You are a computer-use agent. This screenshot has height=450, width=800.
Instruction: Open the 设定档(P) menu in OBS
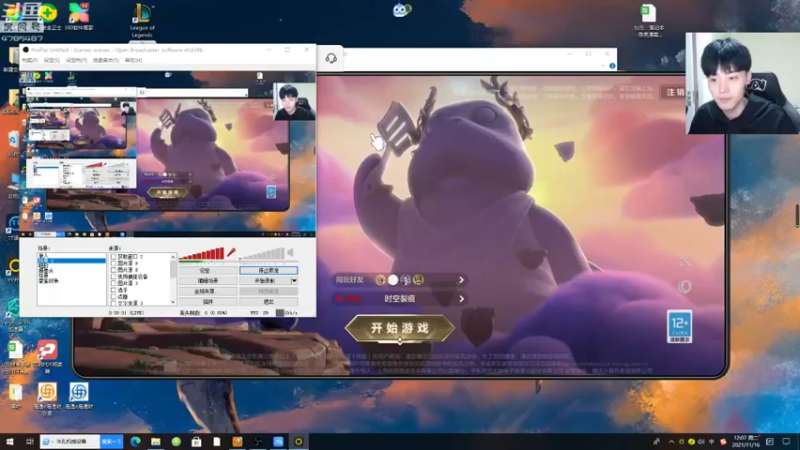click(x=76, y=60)
